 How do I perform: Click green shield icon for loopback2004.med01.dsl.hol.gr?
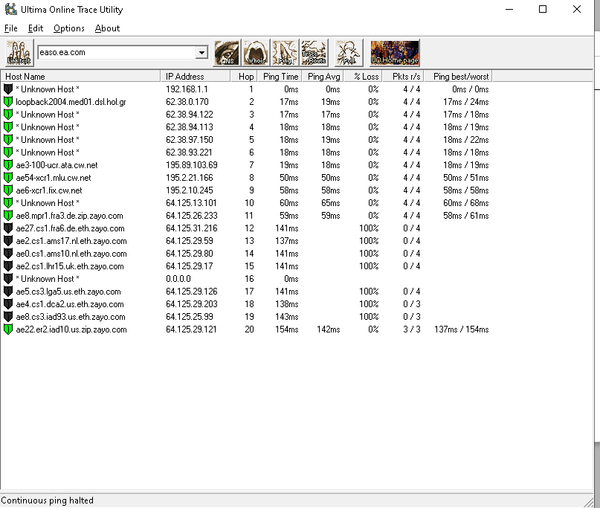(x=8, y=102)
